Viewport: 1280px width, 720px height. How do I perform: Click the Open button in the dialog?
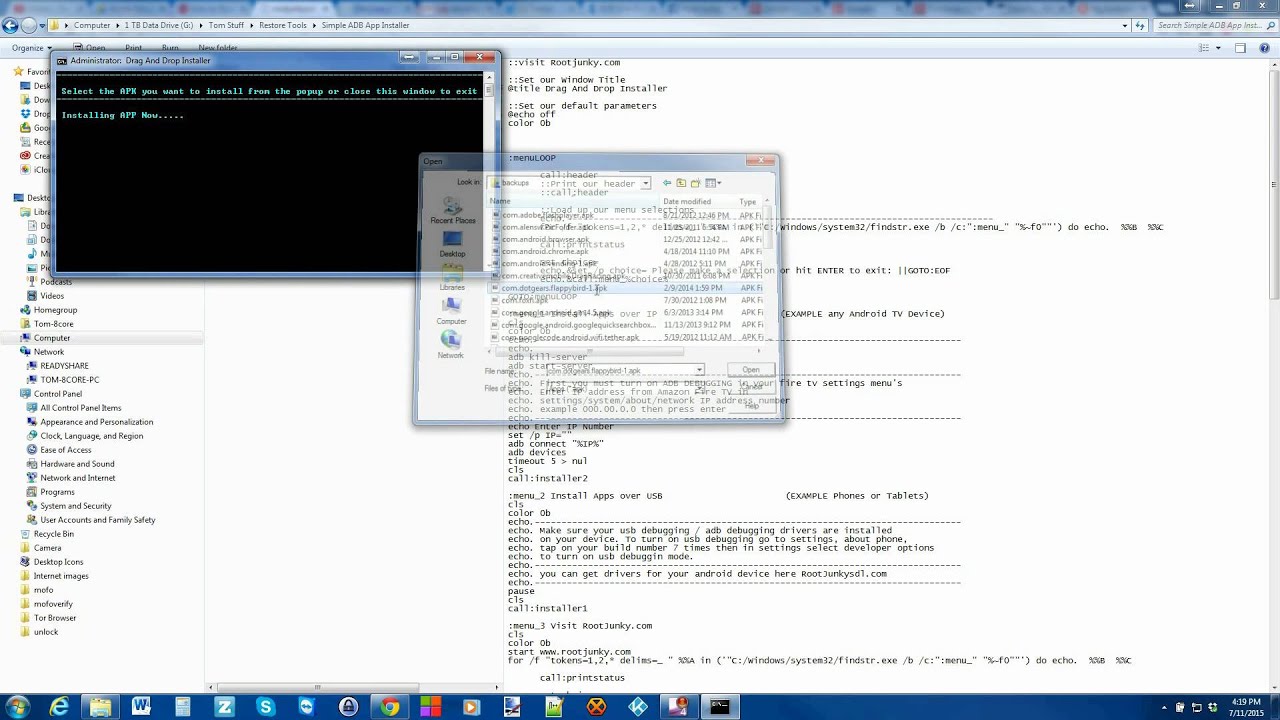click(x=750, y=370)
